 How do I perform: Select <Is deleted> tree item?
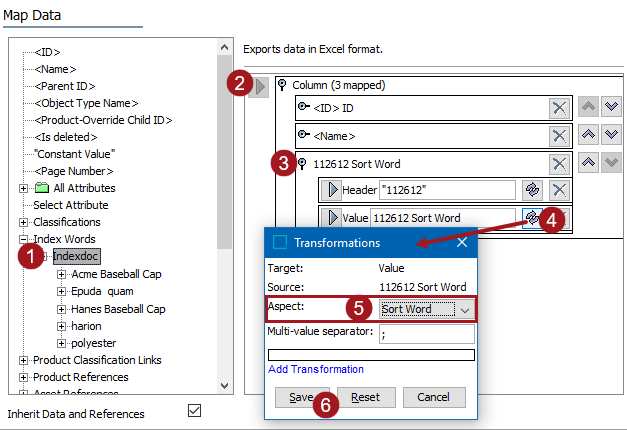66,137
